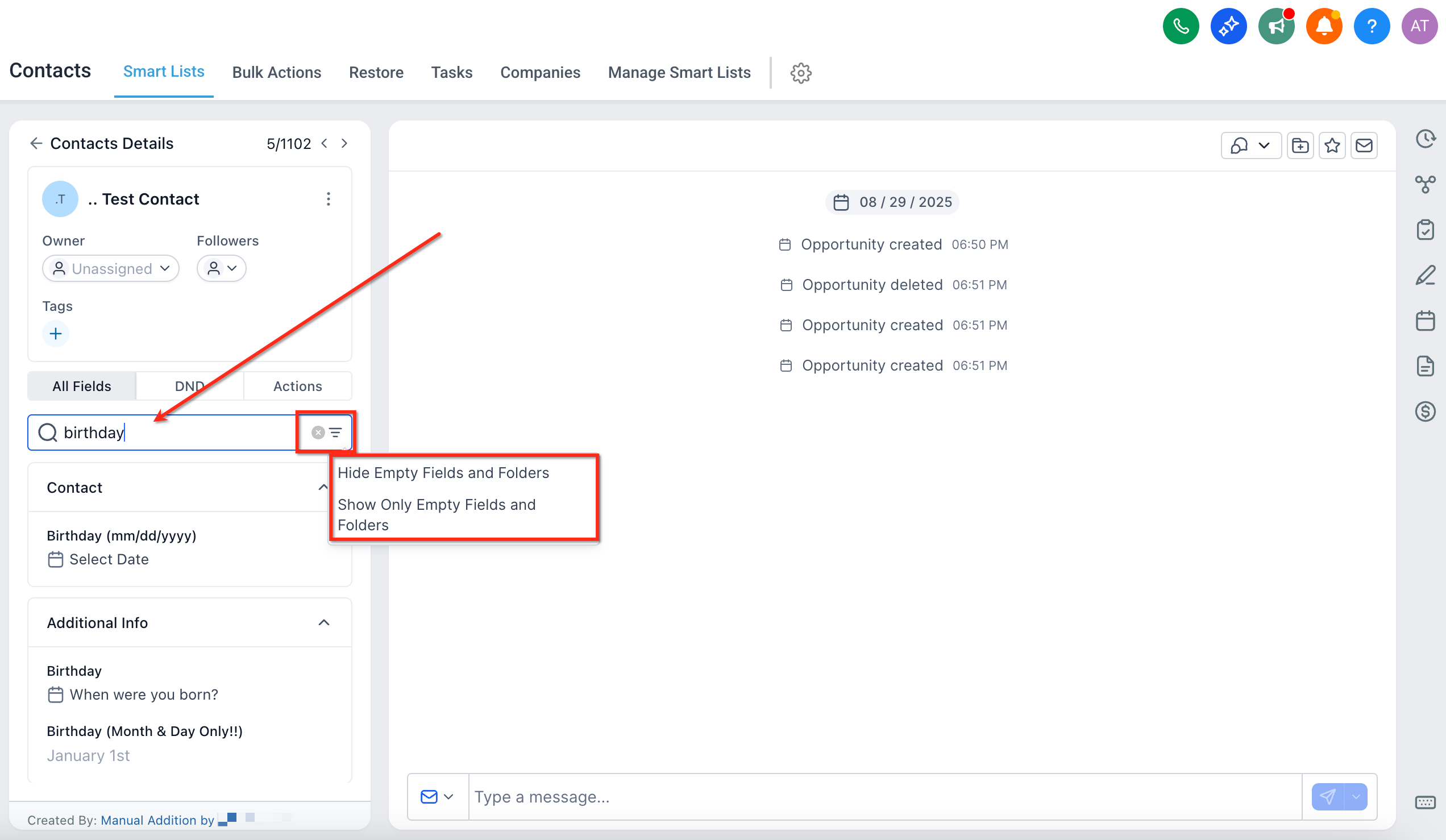This screenshot has width=1446, height=840.
Task: Open the Followers dropdown
Action: click(222, 268)
